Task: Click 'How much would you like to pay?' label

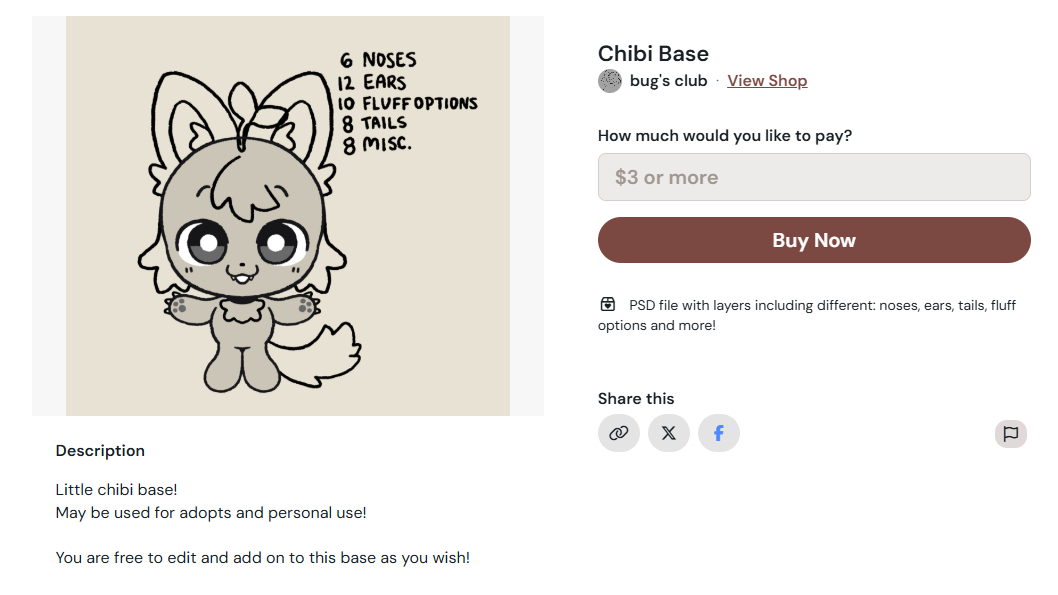Action: pyautogui.click(x=725, y=136)
